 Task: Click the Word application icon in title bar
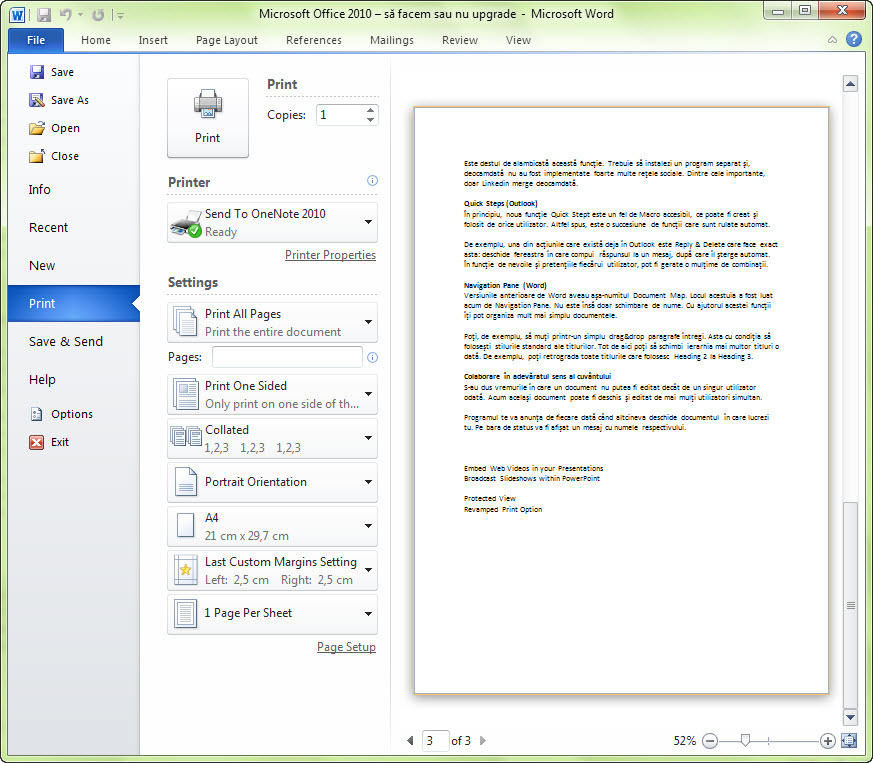[x=17, y=15]
